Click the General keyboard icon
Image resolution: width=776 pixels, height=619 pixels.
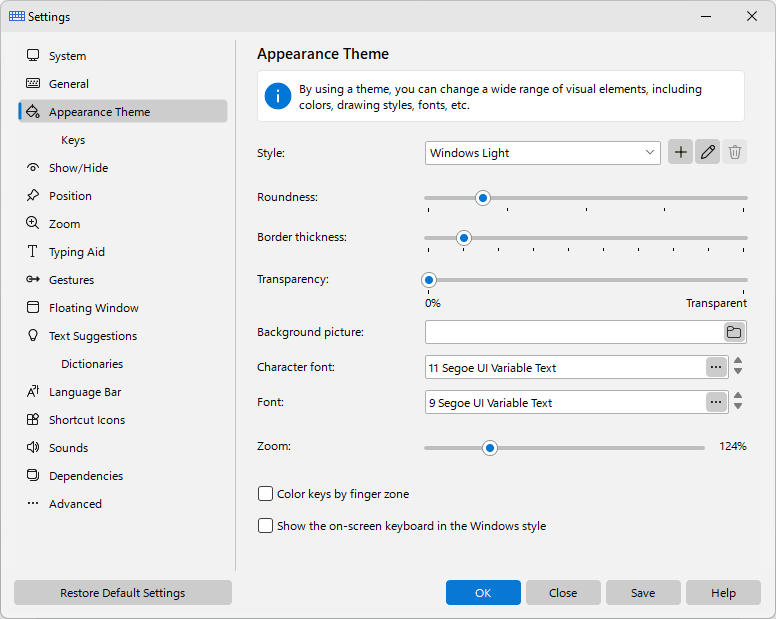(33, 83)
